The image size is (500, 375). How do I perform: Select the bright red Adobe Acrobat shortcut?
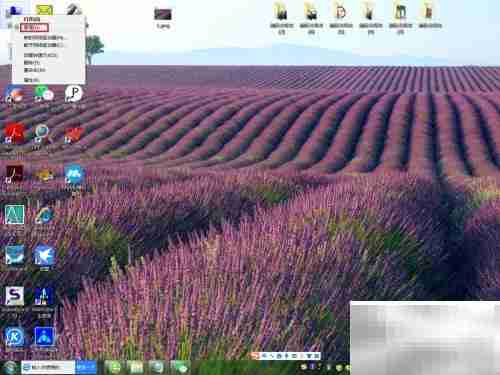click(14, 133)
